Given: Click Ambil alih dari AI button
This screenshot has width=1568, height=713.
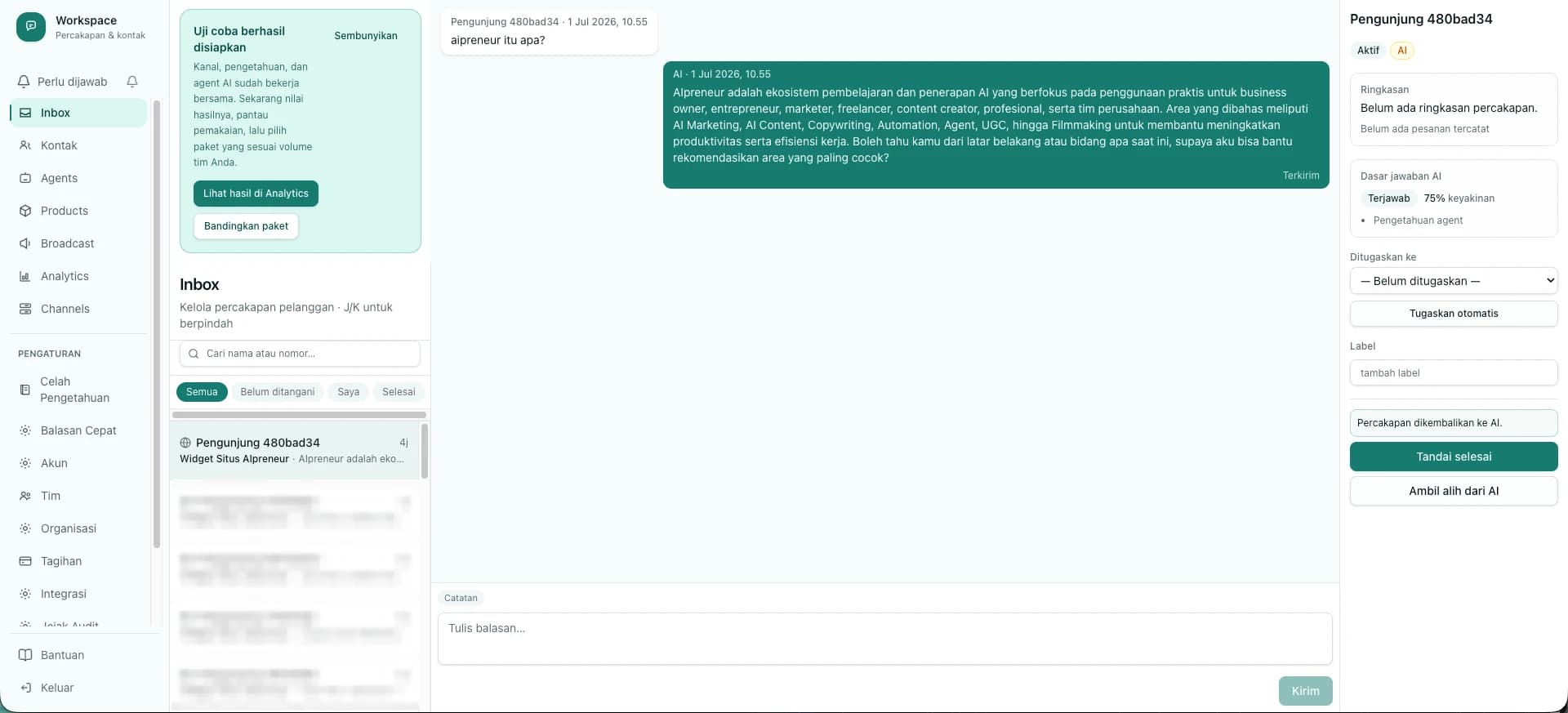Looking at the screenshot, I should point(1454,491).
